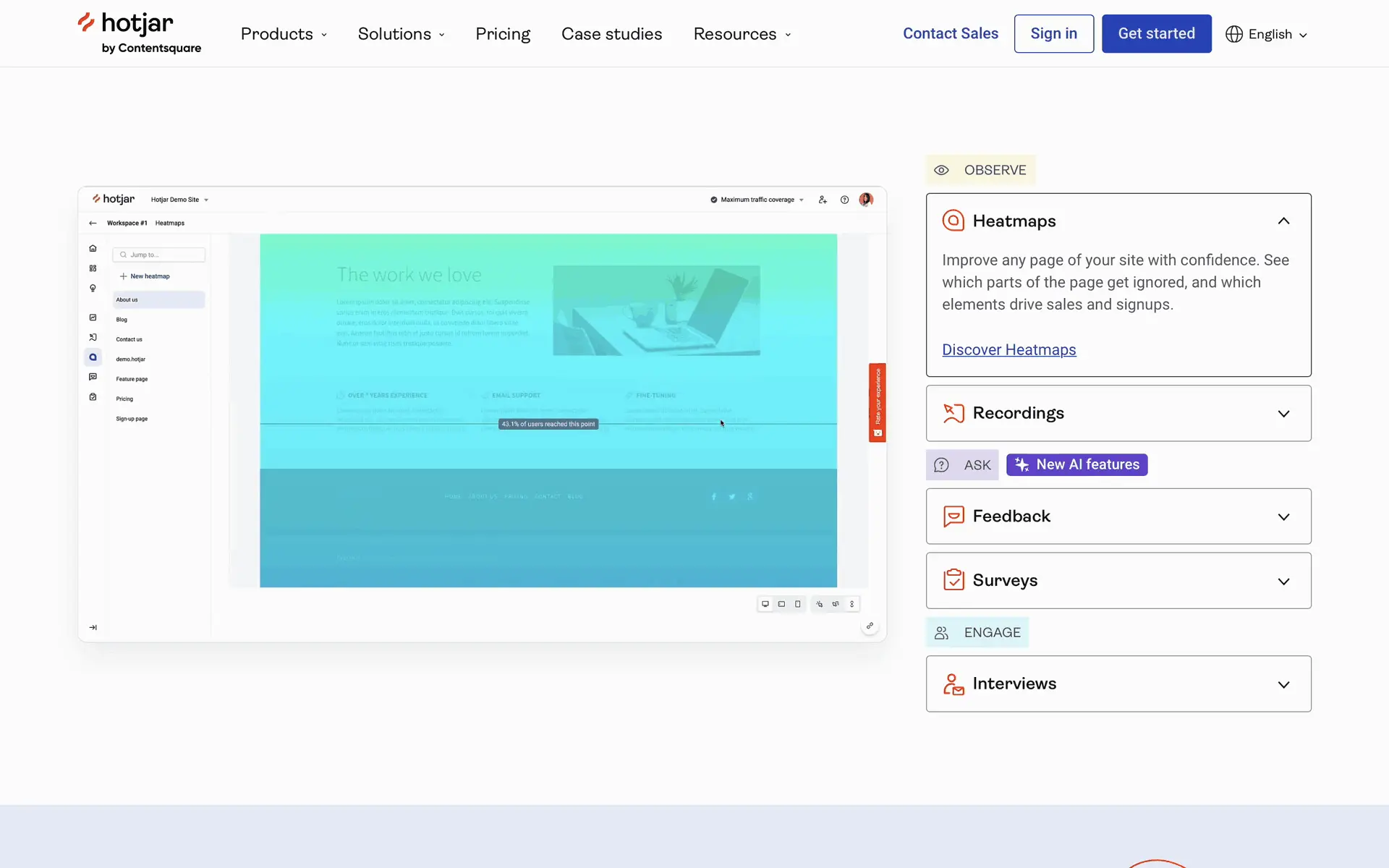Click the OBSERVE eye icon
The width and height of the screenshot is (1389, 868).
(x=941, y=170)
